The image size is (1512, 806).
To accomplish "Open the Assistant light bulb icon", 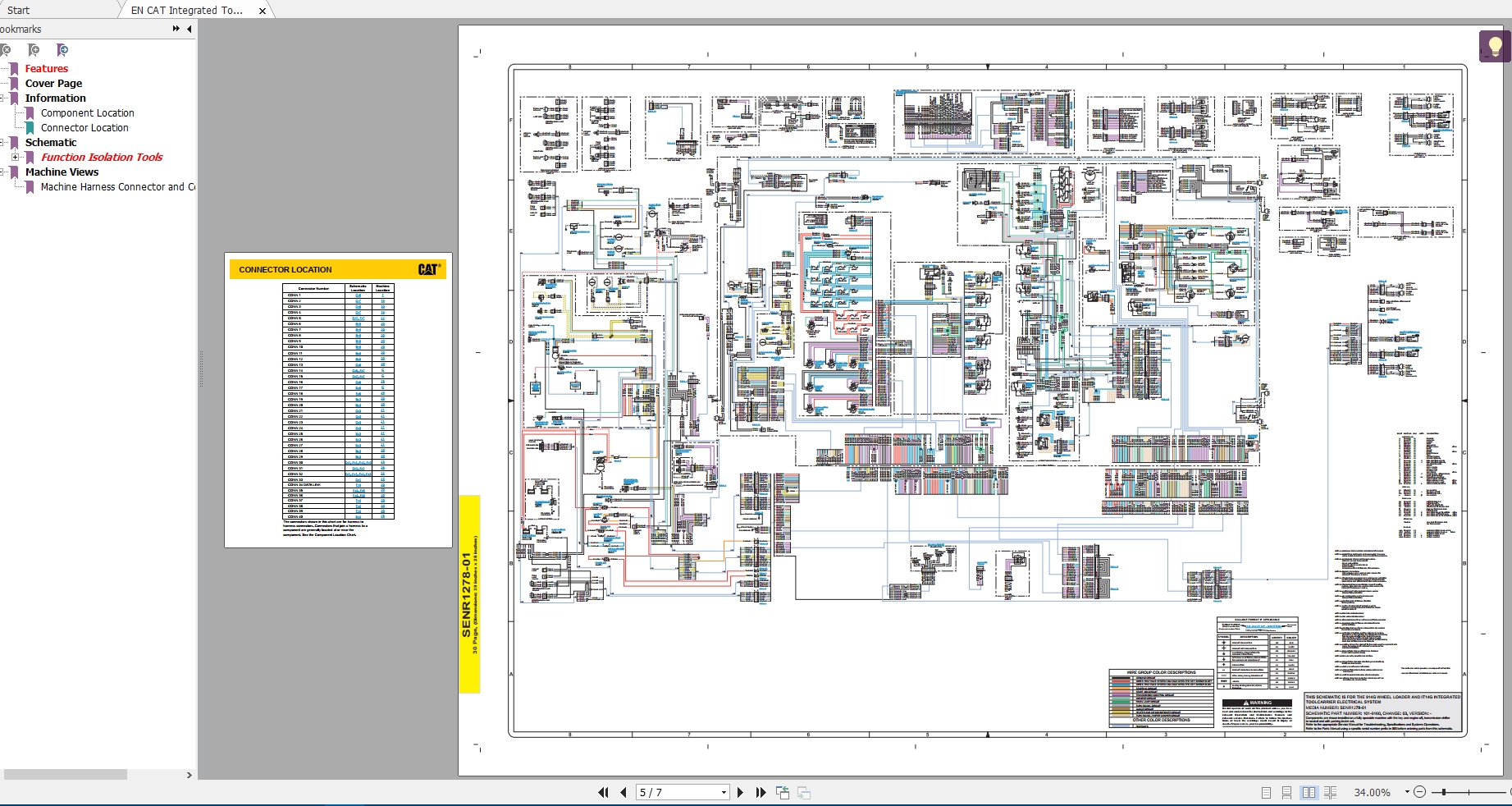I will [1494, 46].
